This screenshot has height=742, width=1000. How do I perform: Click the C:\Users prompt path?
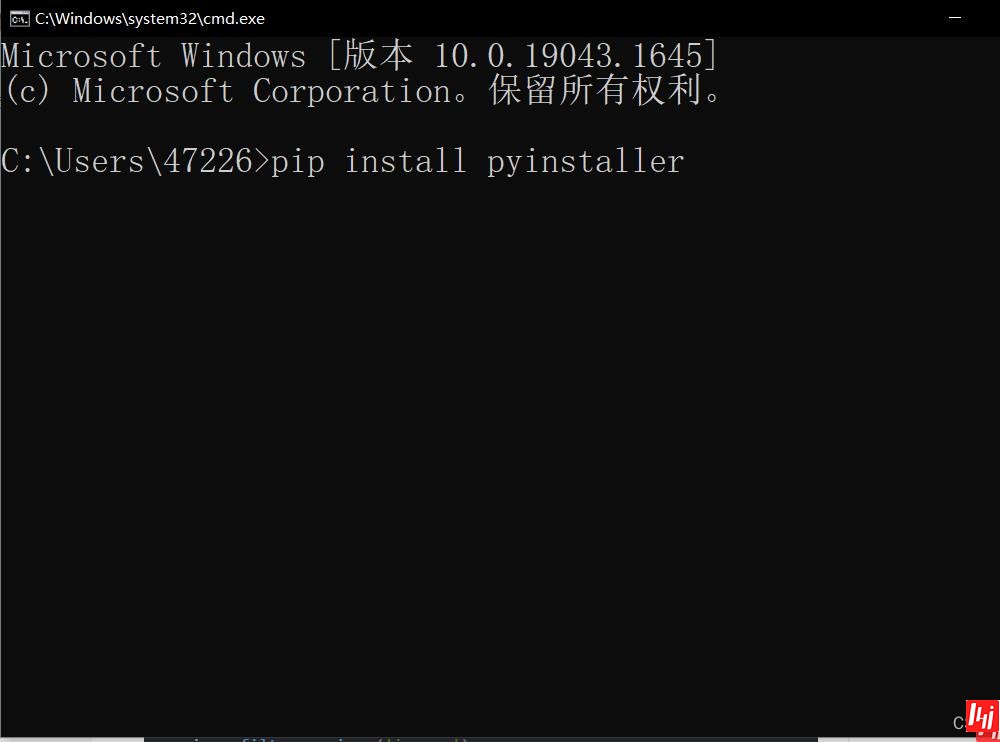pos(73,161)
